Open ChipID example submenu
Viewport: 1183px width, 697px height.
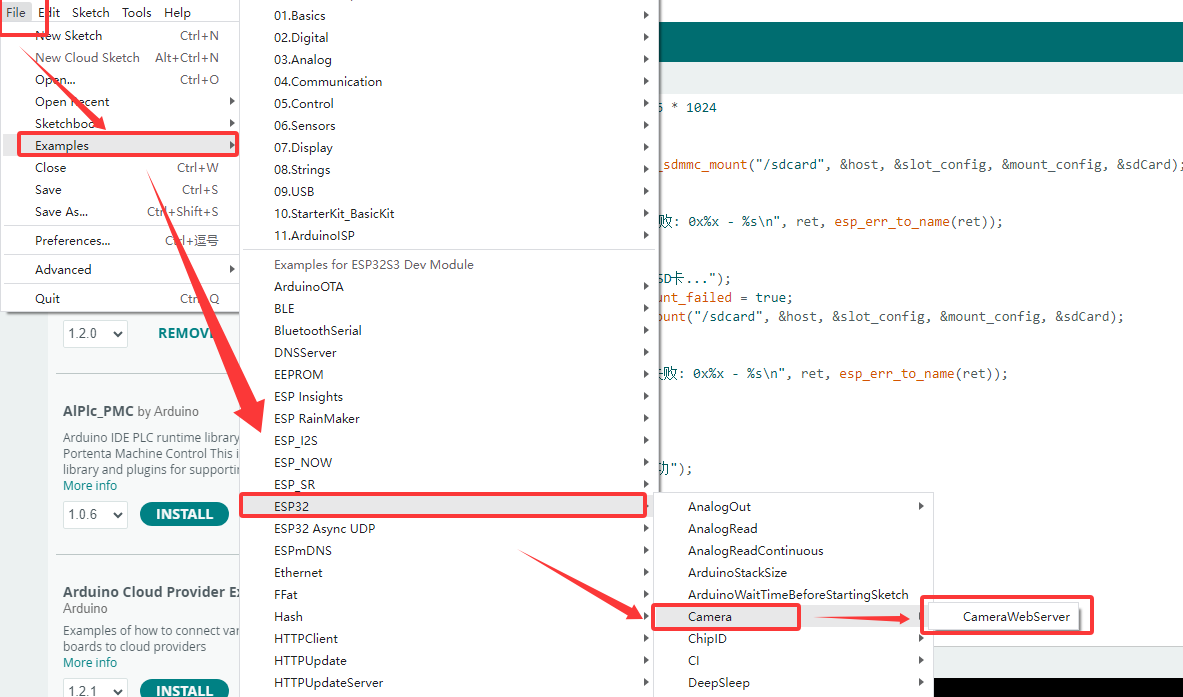point(793,638)
